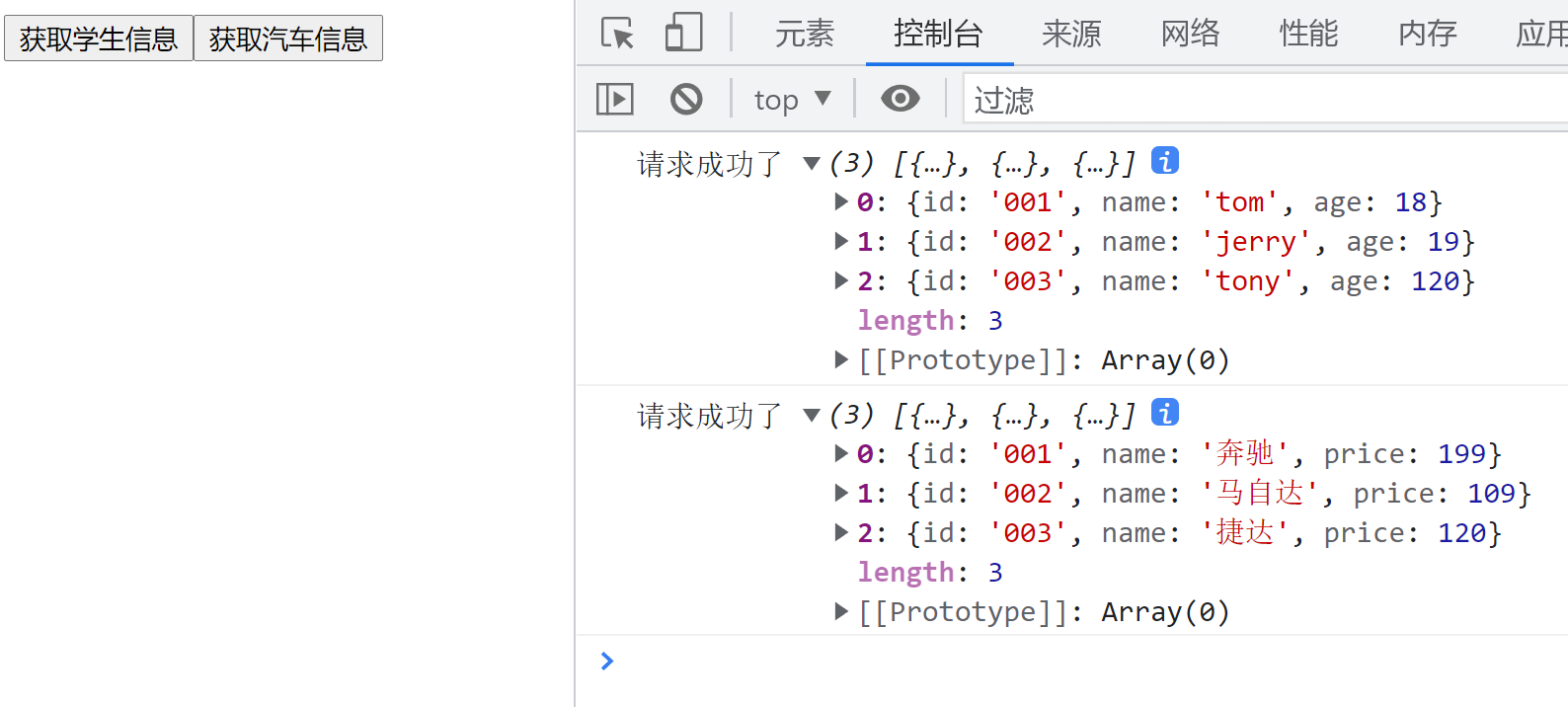
Task: Expand first array's Prototype entry
Action: click(841, 359)
